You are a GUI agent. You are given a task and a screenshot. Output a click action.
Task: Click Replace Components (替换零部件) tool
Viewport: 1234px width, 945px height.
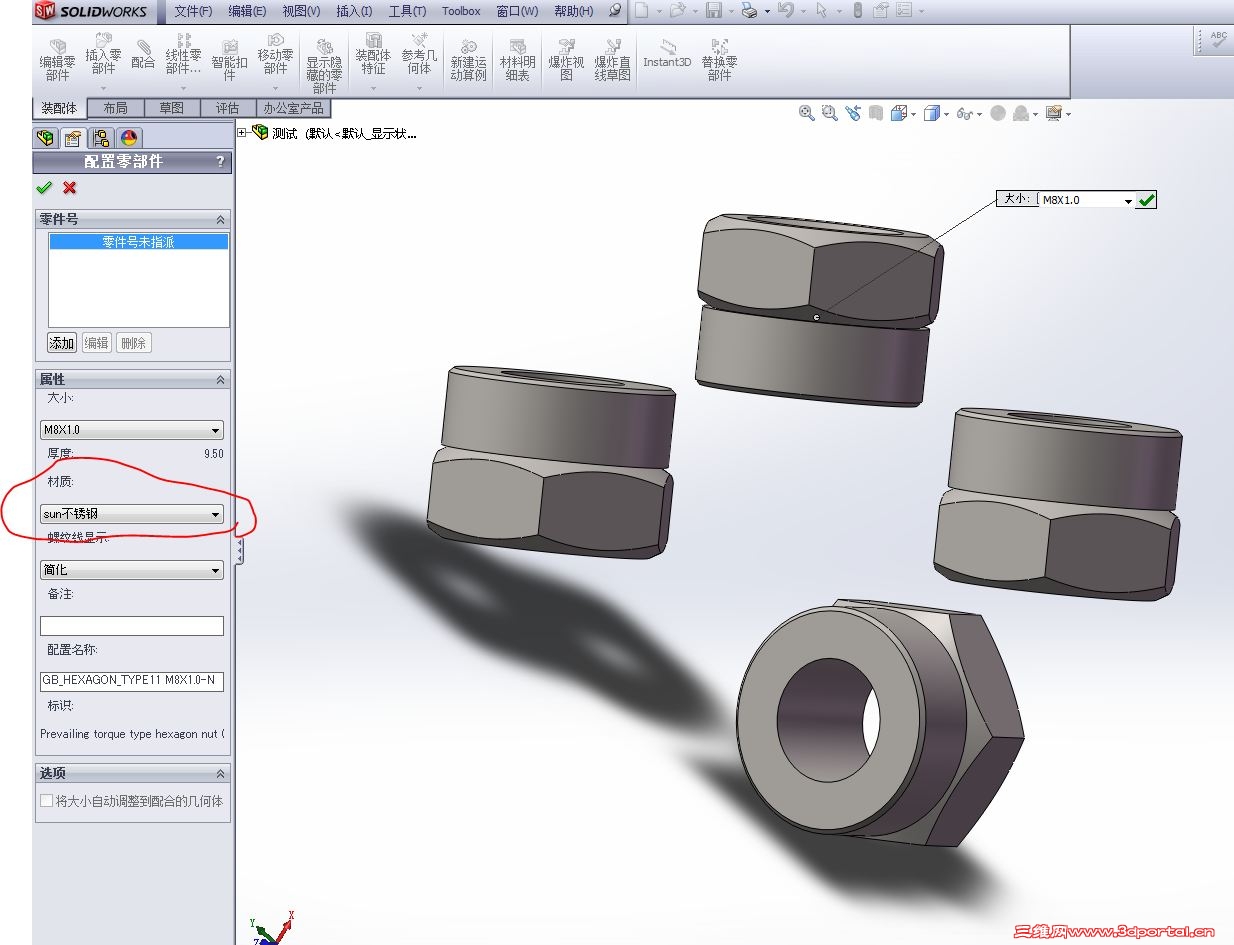pos(719,60)
